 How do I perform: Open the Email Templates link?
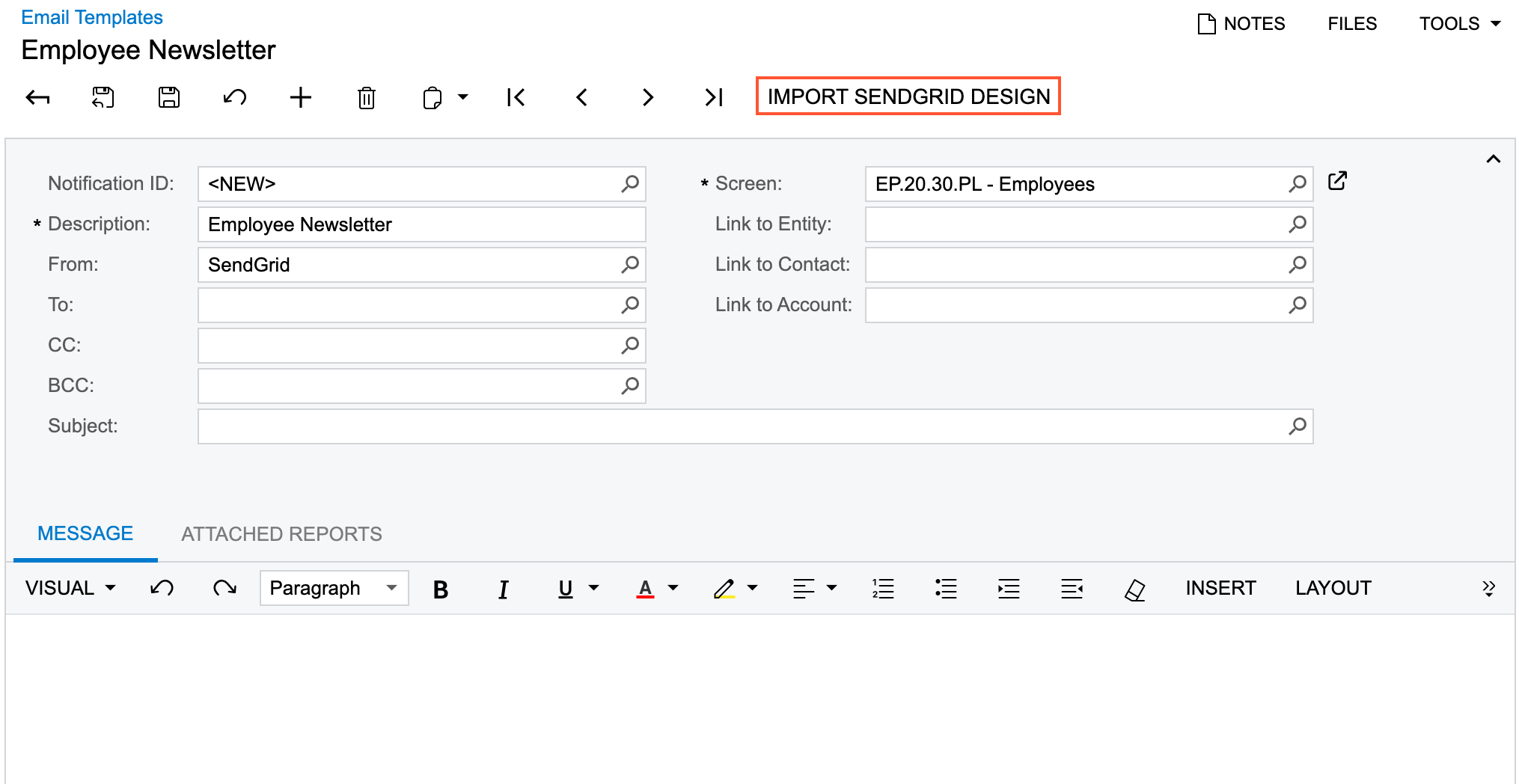(92, 16)
